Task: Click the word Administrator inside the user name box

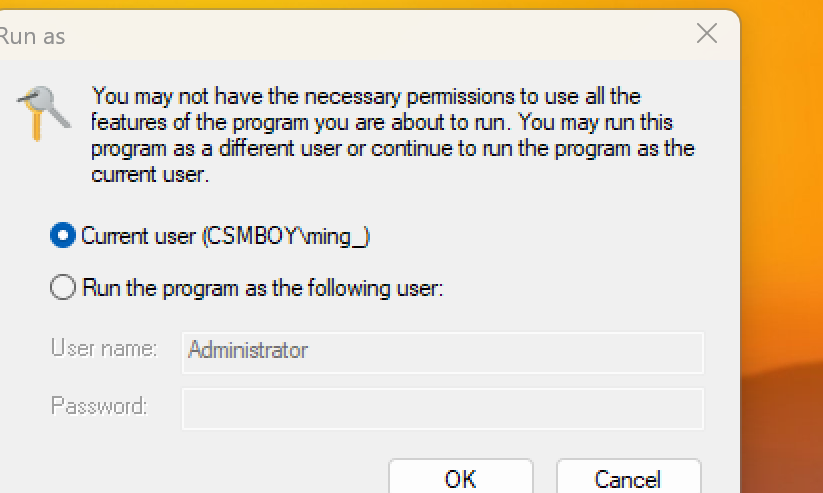Action: tap(248, 350)
